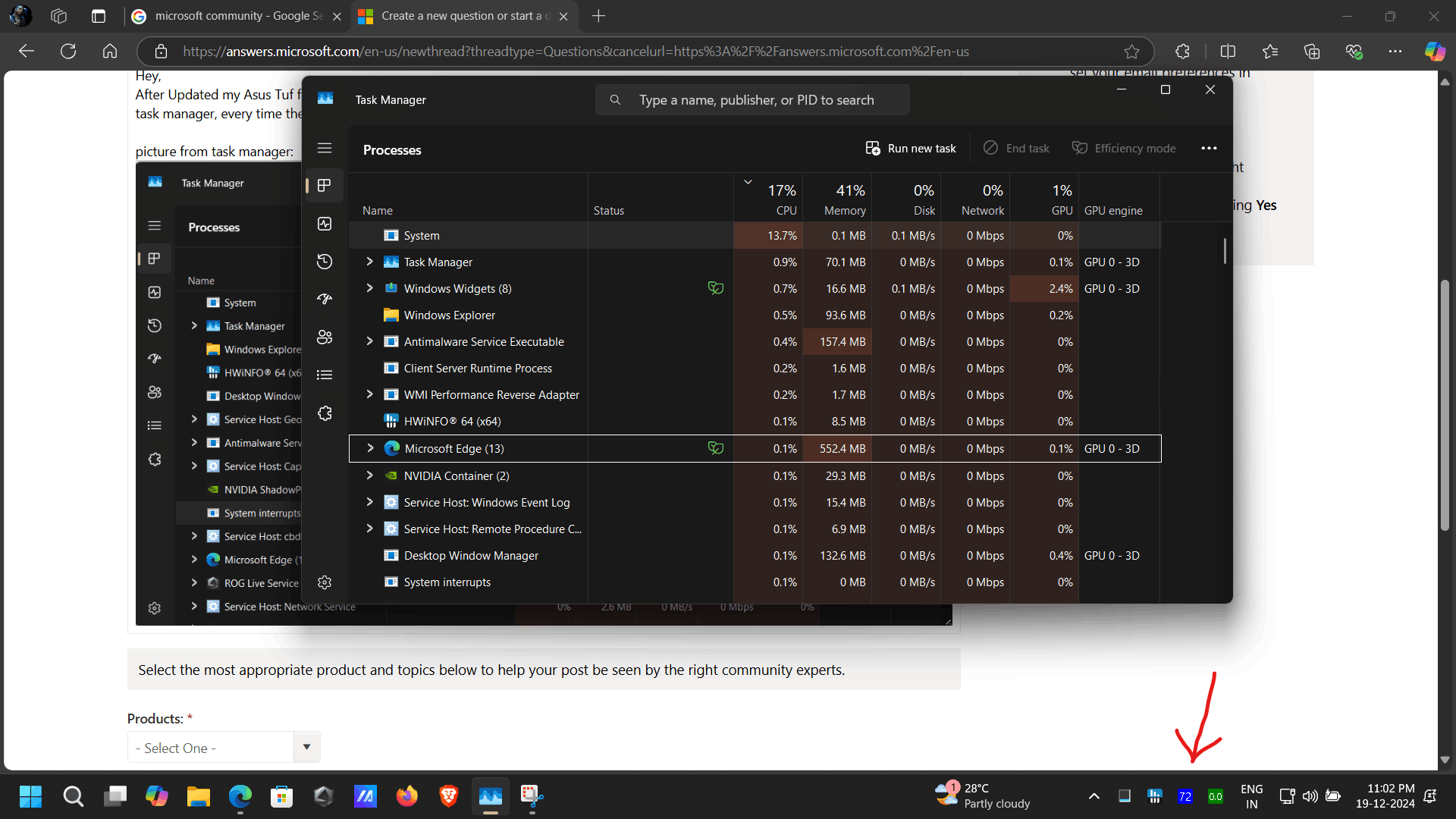Expand the Windows Widgets (8) process group
The height and width of the screenshot is (819, 1456).
coord(369,288)
